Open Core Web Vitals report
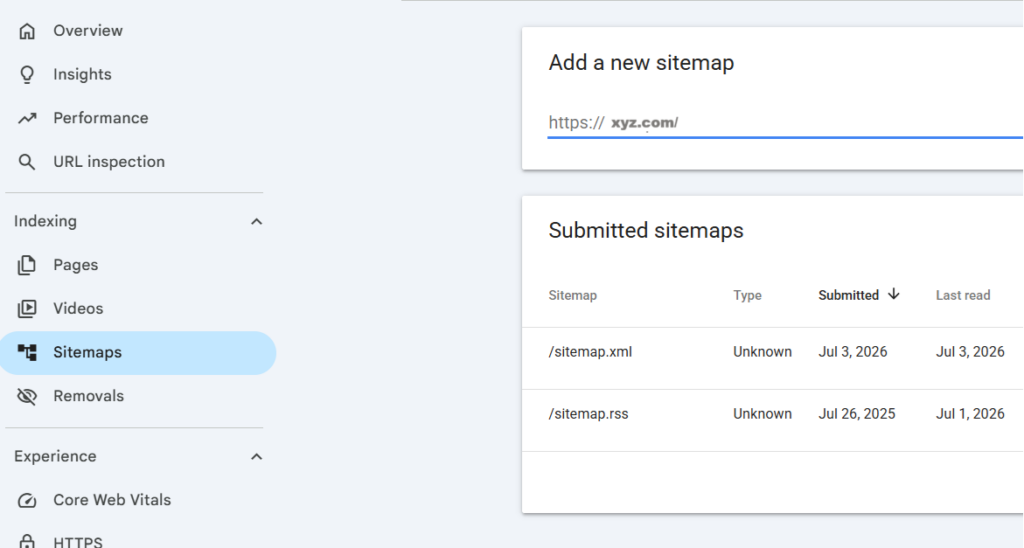The height and width of the screenshot is (548, 1024). [x=112, y=500]
